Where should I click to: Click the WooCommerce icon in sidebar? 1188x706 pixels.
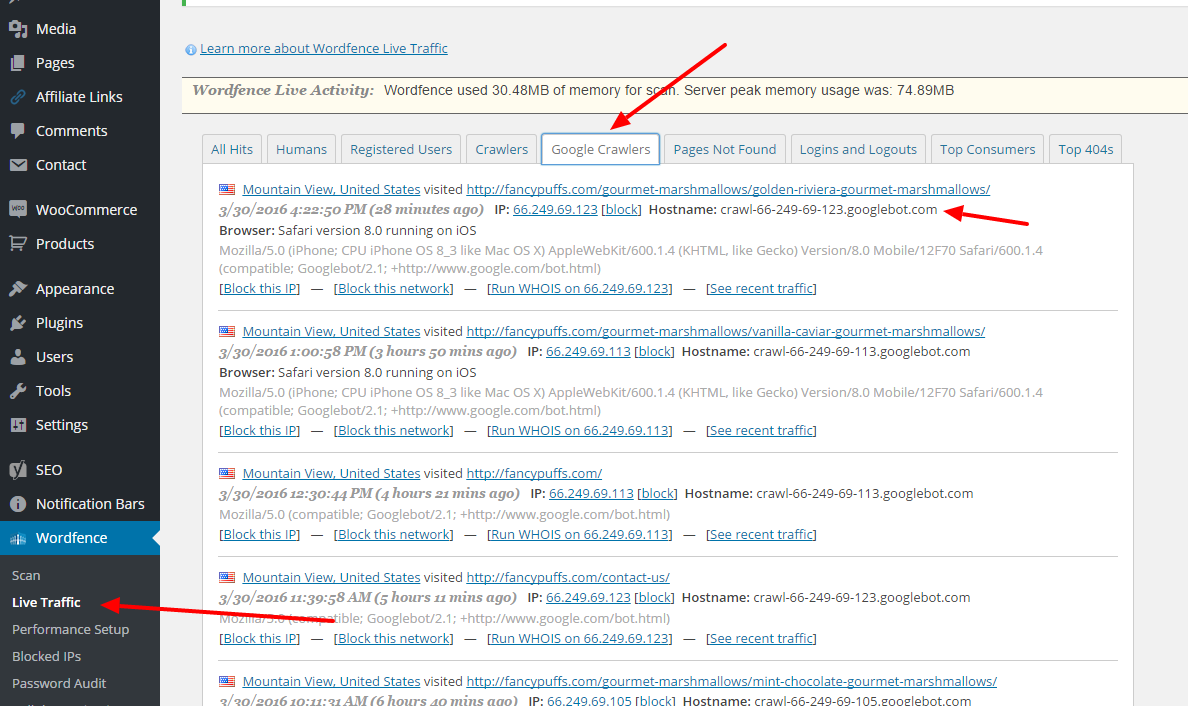(x=18, y=209)
